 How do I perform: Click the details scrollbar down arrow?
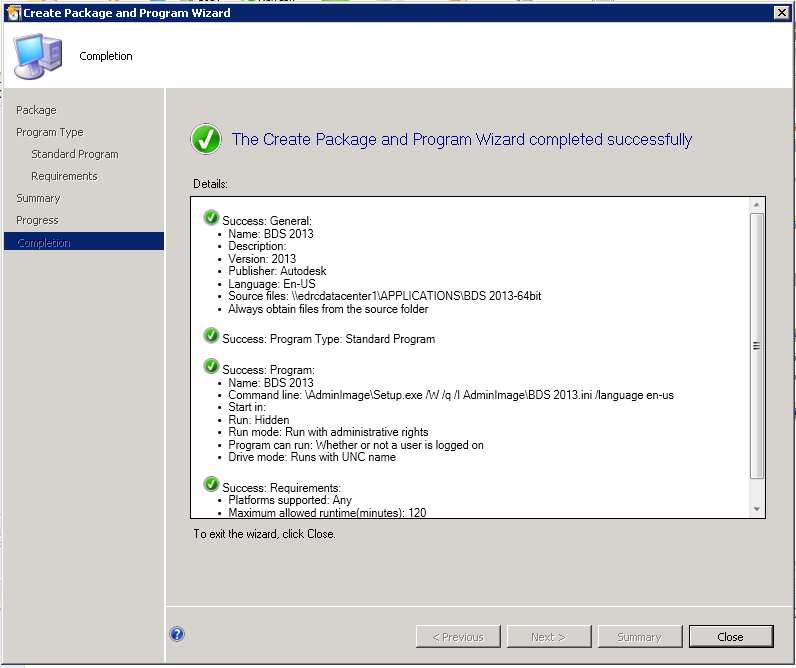[756, 509]
